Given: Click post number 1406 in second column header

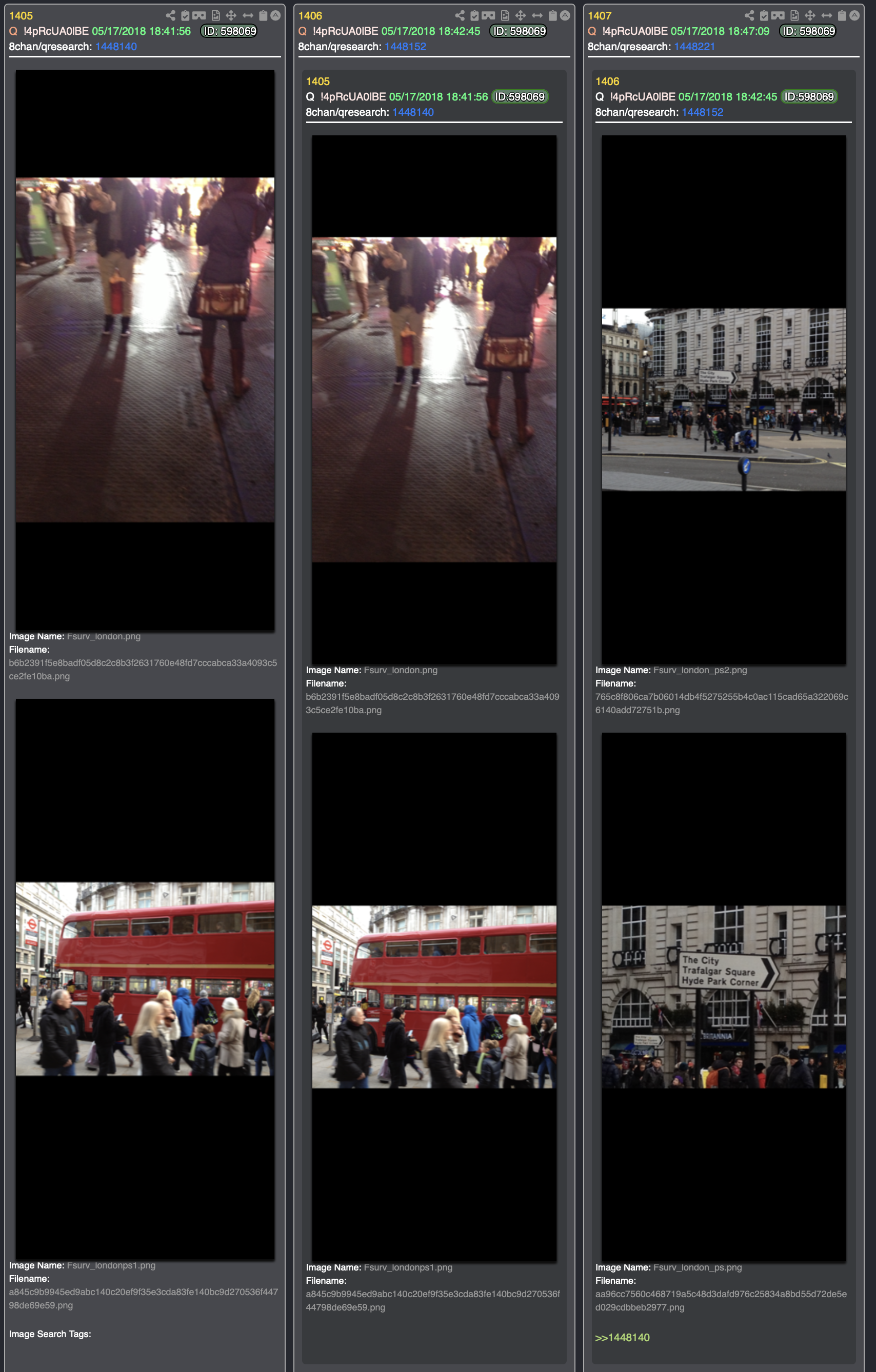Looking at the screenshot, I should pos(310,16).
